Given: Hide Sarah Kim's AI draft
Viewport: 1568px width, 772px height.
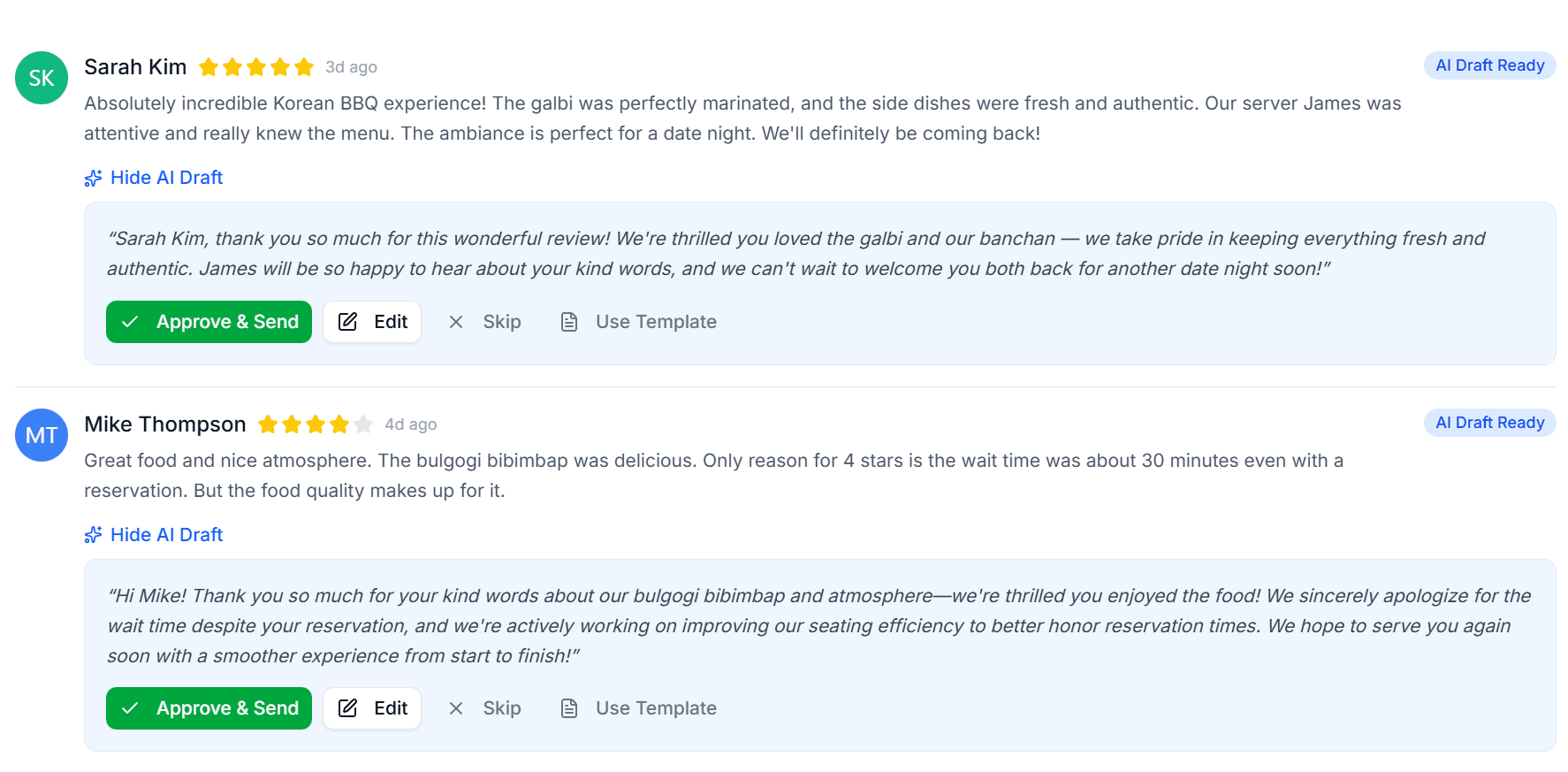Looking at the screenshot, I should (166, 178).
